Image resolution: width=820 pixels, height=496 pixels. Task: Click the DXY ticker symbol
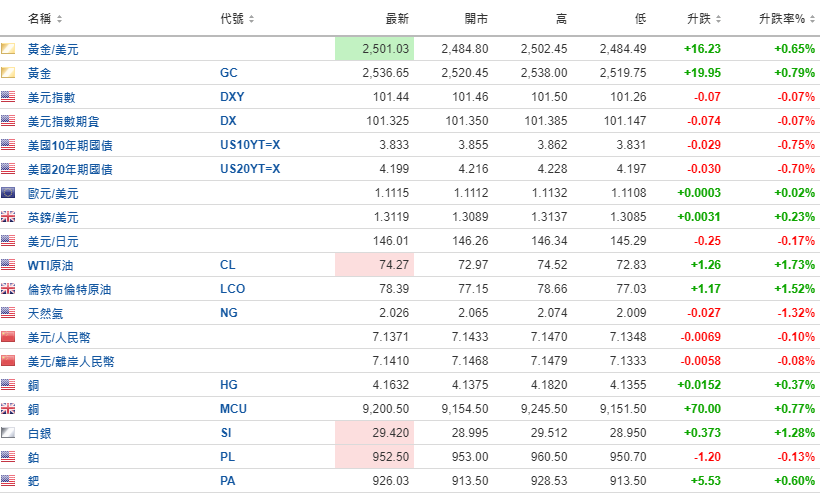tap(232, 97)
